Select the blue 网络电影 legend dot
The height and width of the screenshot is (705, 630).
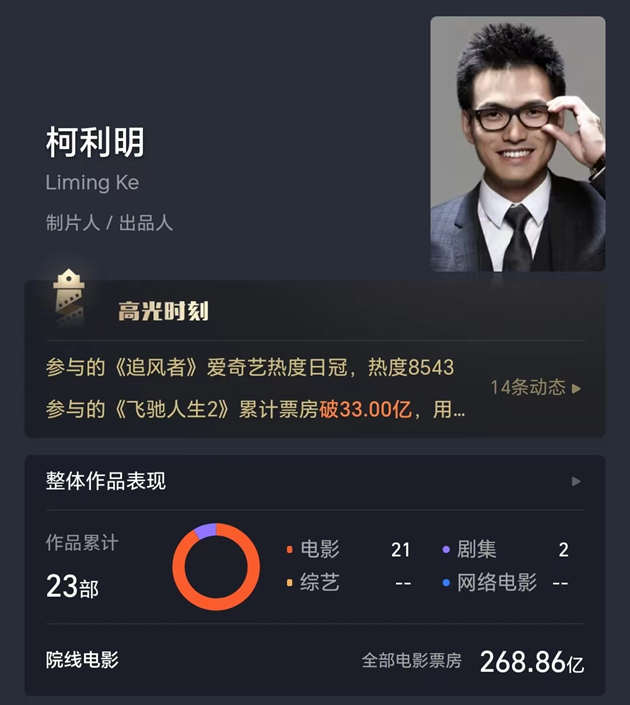tap(446, 583)
